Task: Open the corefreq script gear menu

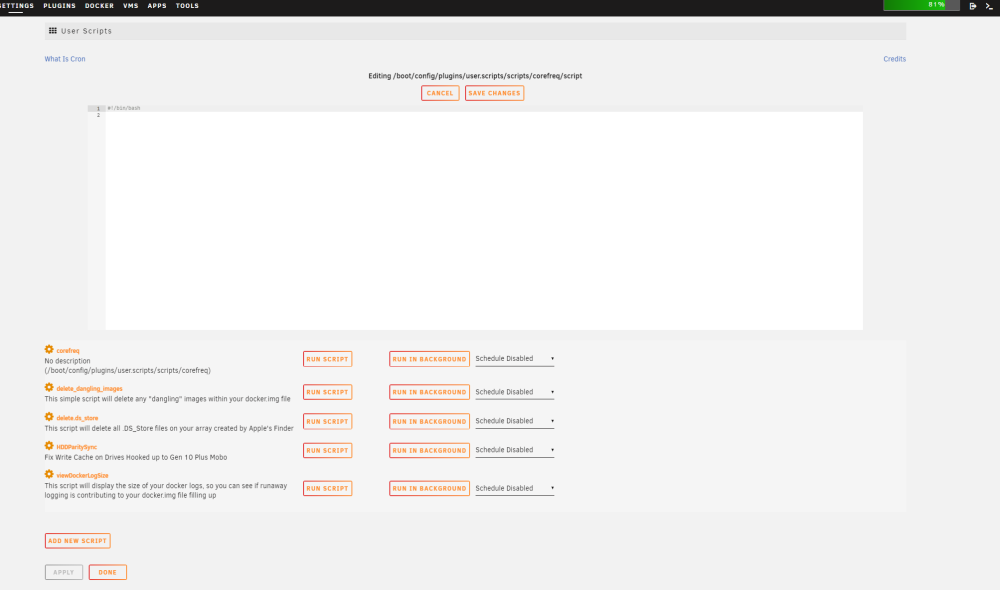Action: (49, 350)
